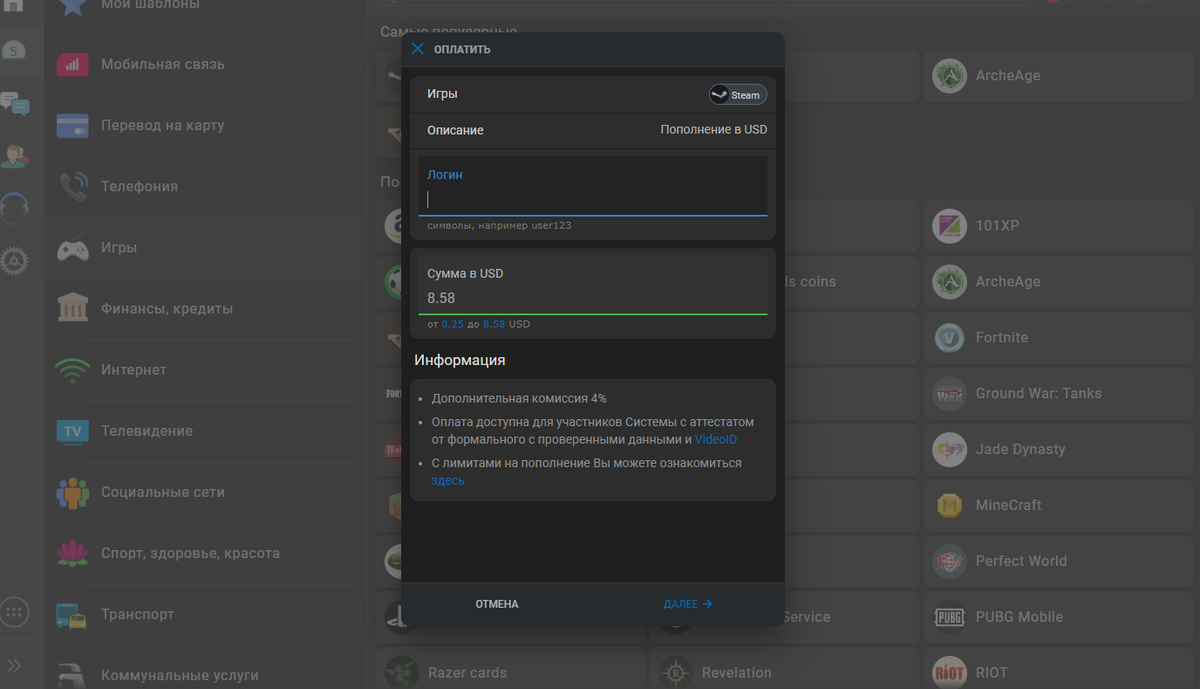
Task: Click the RIOT provider icon
Action: (x=949, y=673)
